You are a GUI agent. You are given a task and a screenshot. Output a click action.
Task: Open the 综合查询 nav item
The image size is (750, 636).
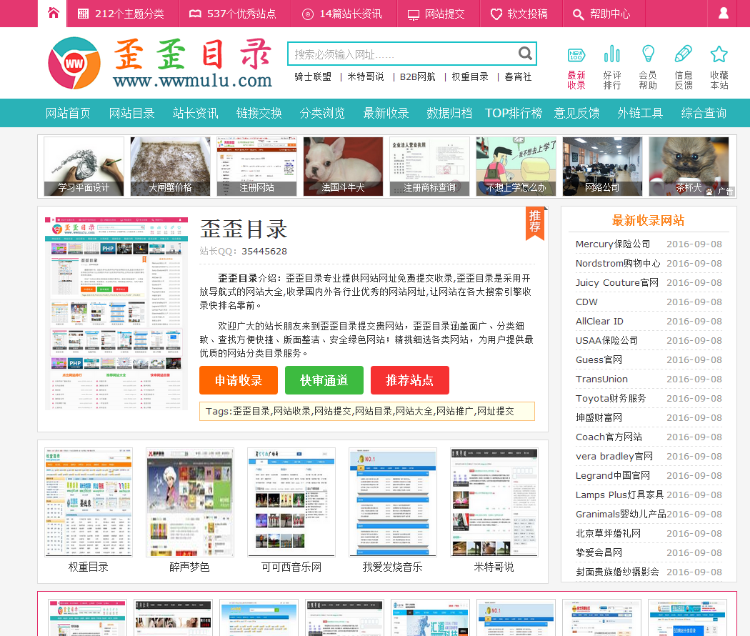pos(704,113)
